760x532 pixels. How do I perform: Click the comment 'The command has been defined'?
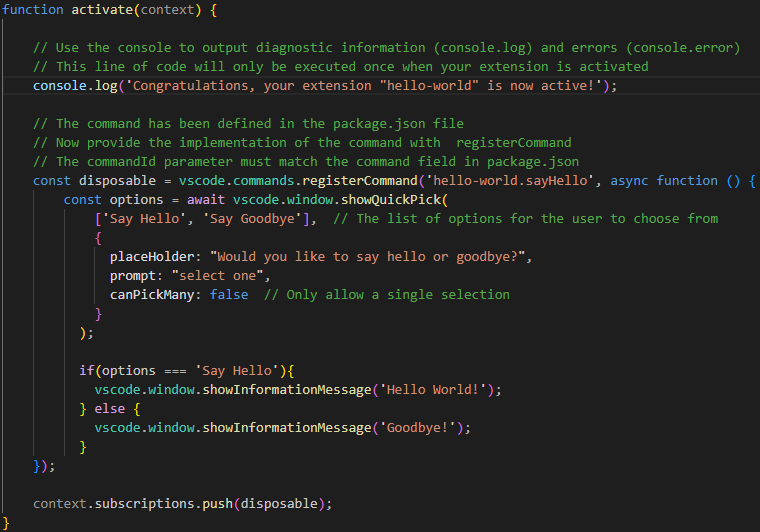(248, 124)
